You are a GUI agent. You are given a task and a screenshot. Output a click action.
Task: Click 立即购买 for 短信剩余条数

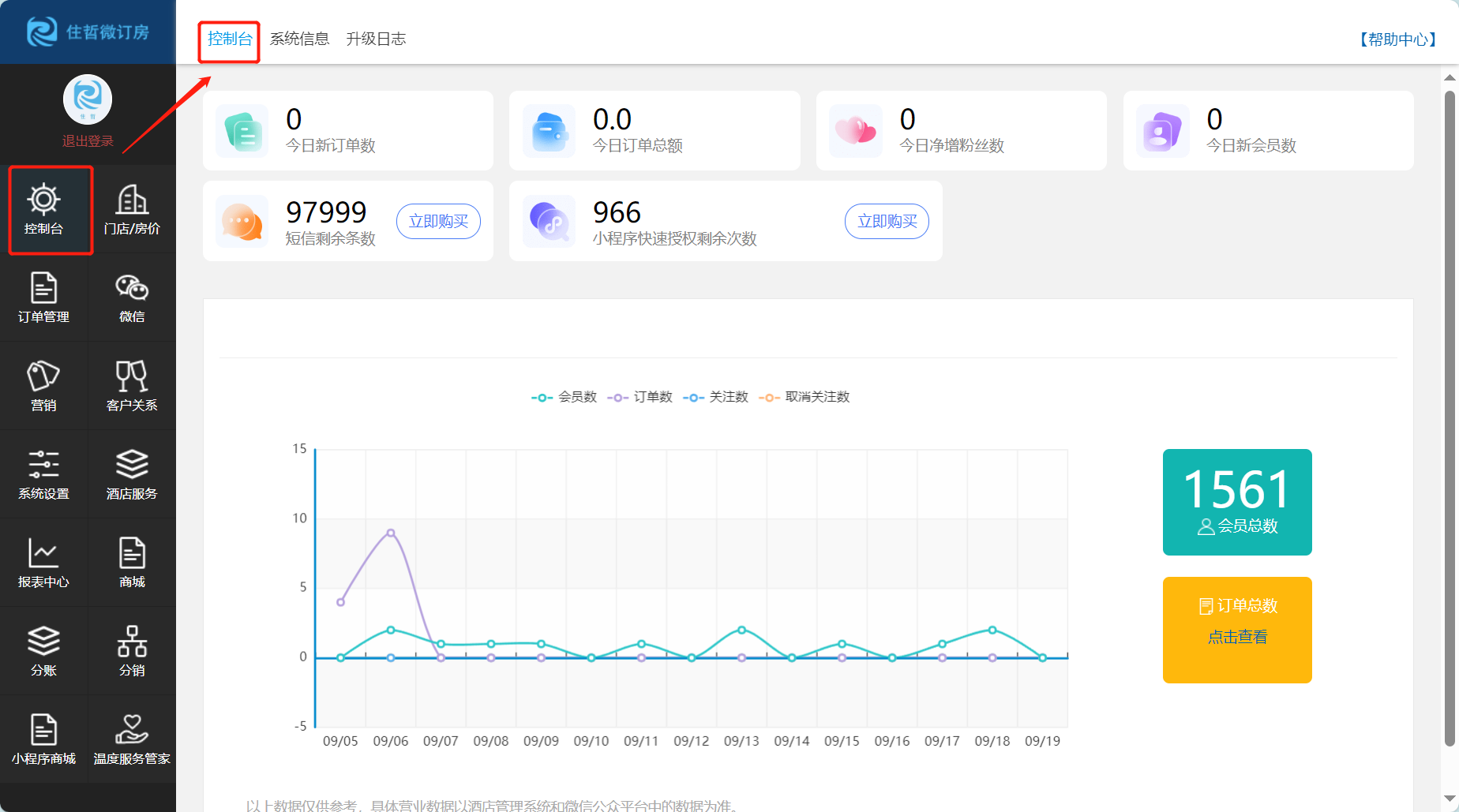(438, 222)
